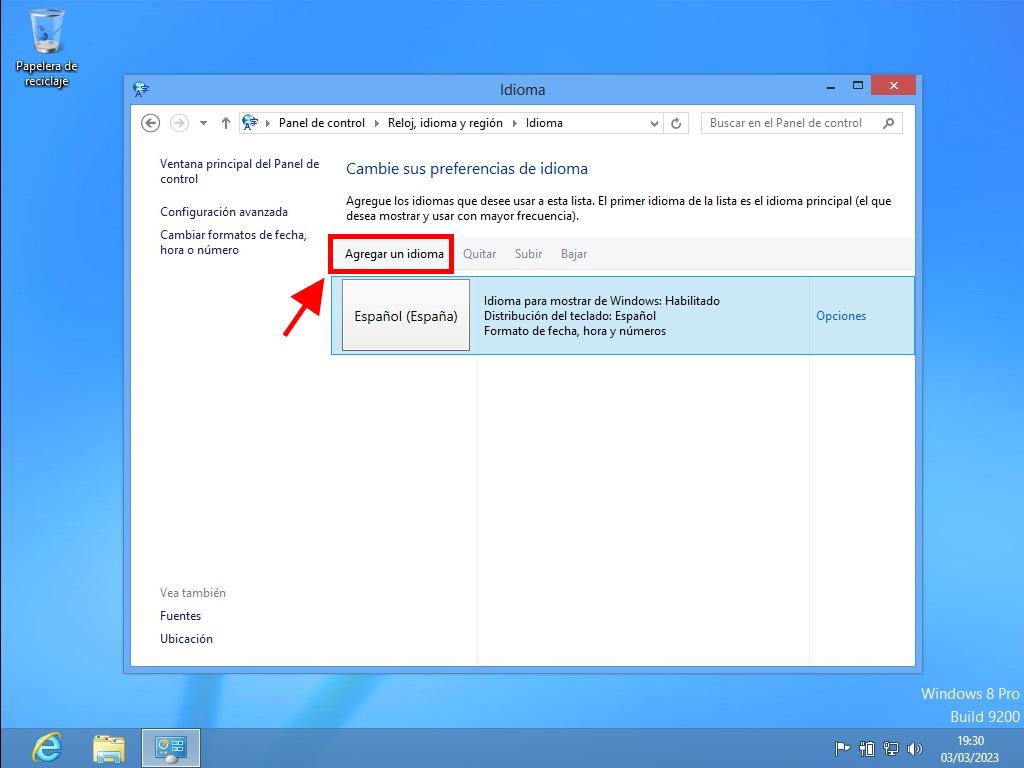Open Cambiar formatos de fecha, hora o número
The image size is (1024, 768).
(233, 242)
